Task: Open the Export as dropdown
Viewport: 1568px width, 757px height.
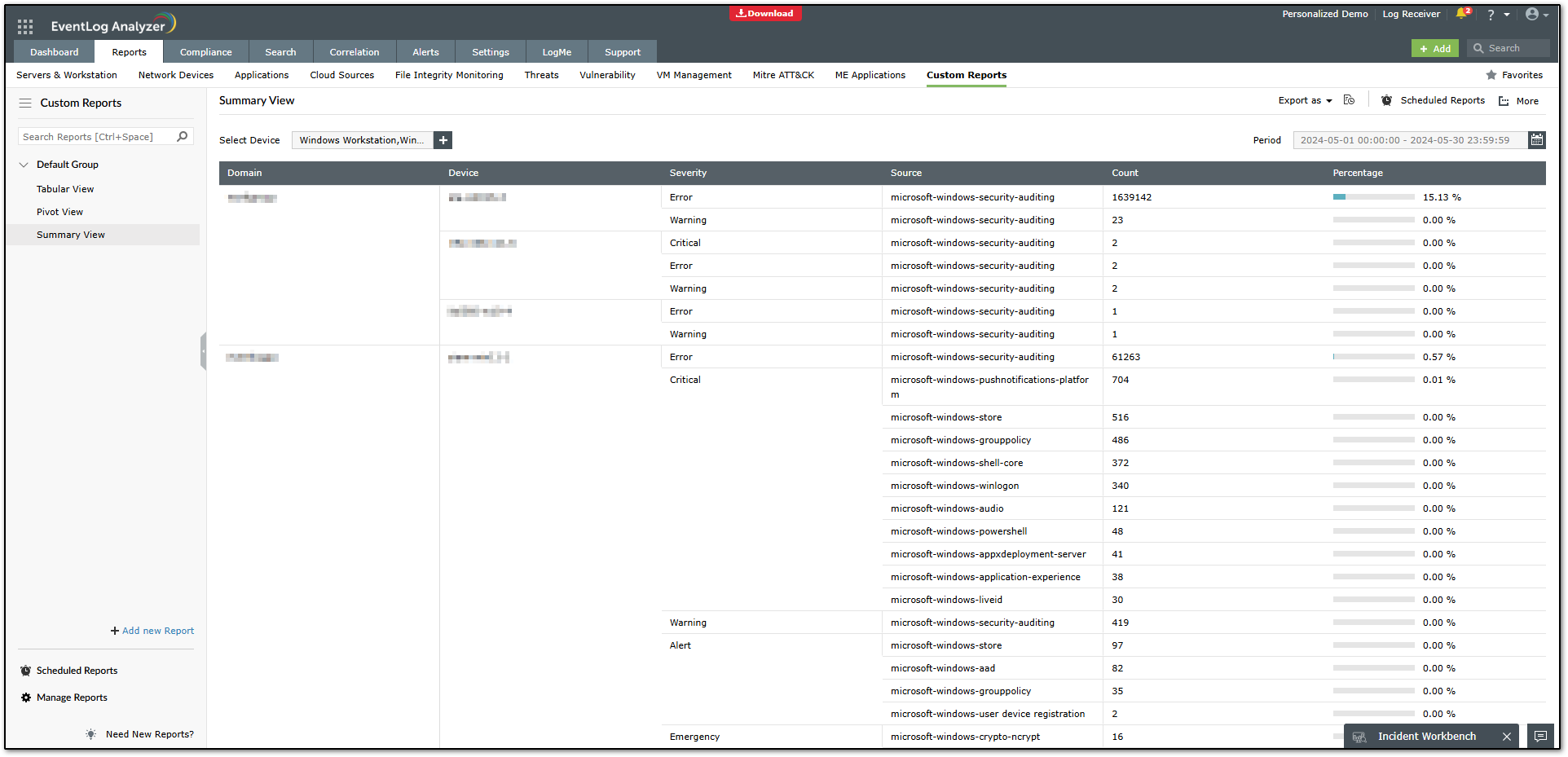Action: point(1305,101)
